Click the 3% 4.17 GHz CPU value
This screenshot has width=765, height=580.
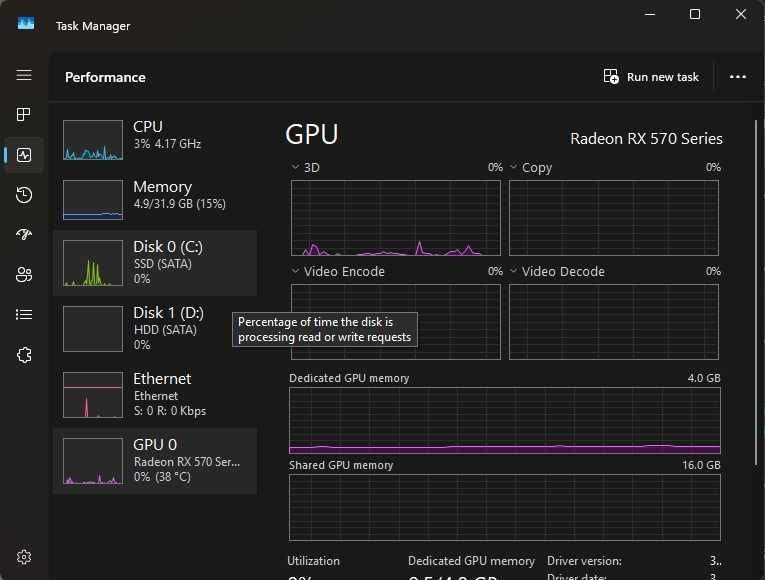[167, 144]
